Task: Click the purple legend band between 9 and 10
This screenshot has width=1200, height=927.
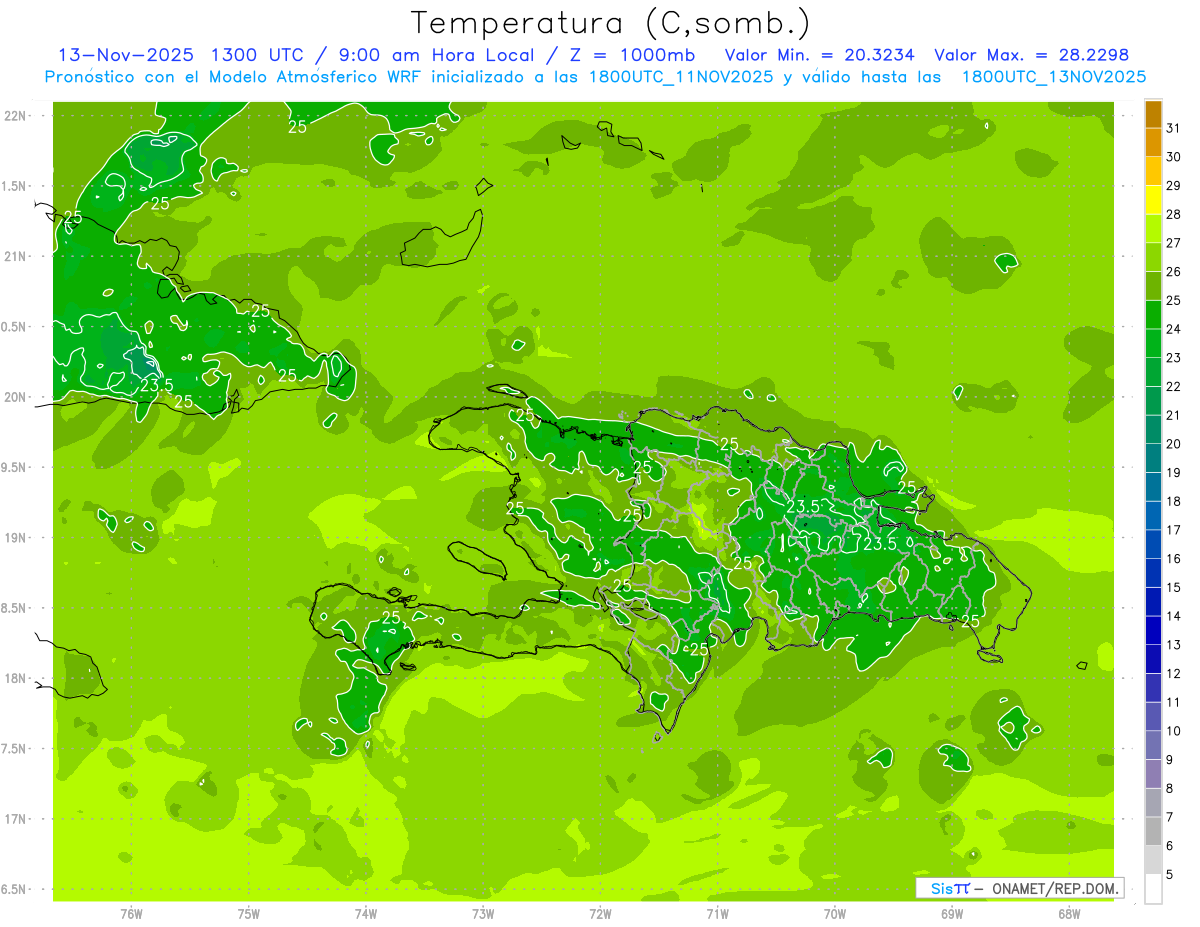Action: point(1153,746)
